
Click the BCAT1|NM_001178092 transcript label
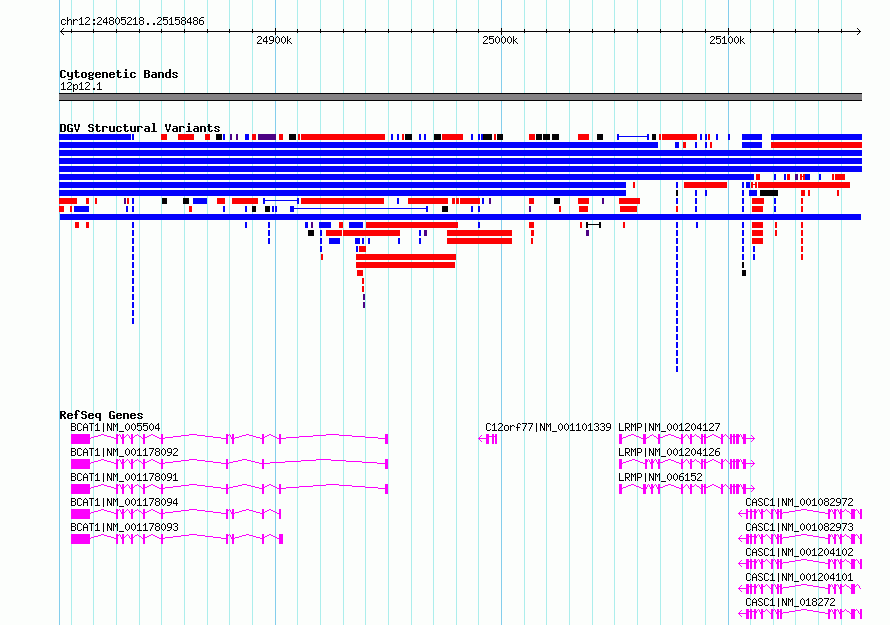[124, 452]
